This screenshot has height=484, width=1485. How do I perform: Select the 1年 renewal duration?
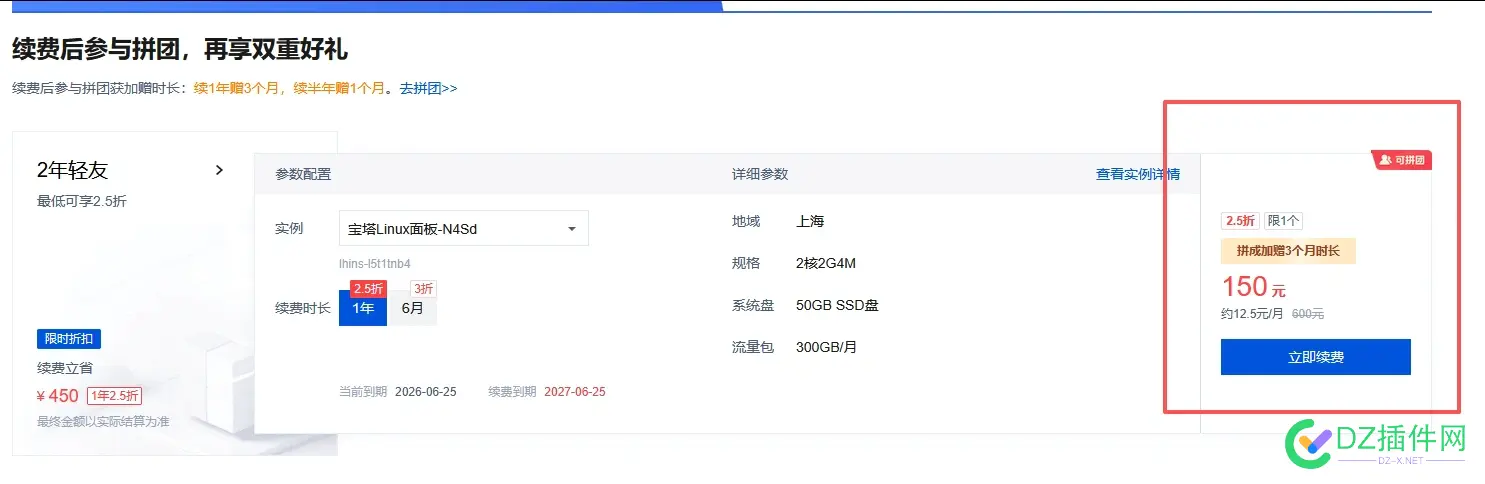tap(363, 308)
